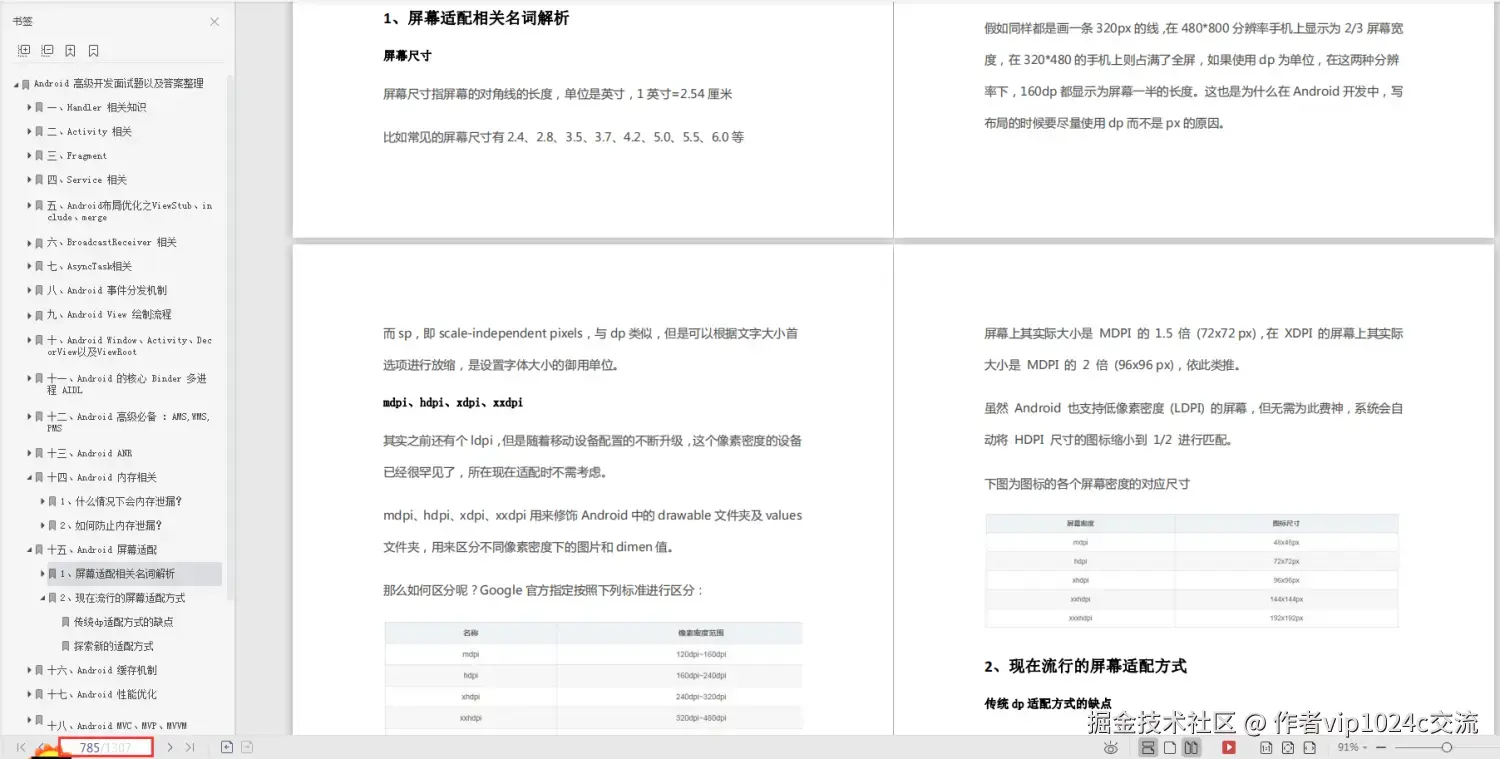Toggle the remove bookmark icon
The width and height of the screenshot is (1500, 759).
(94, 50)
